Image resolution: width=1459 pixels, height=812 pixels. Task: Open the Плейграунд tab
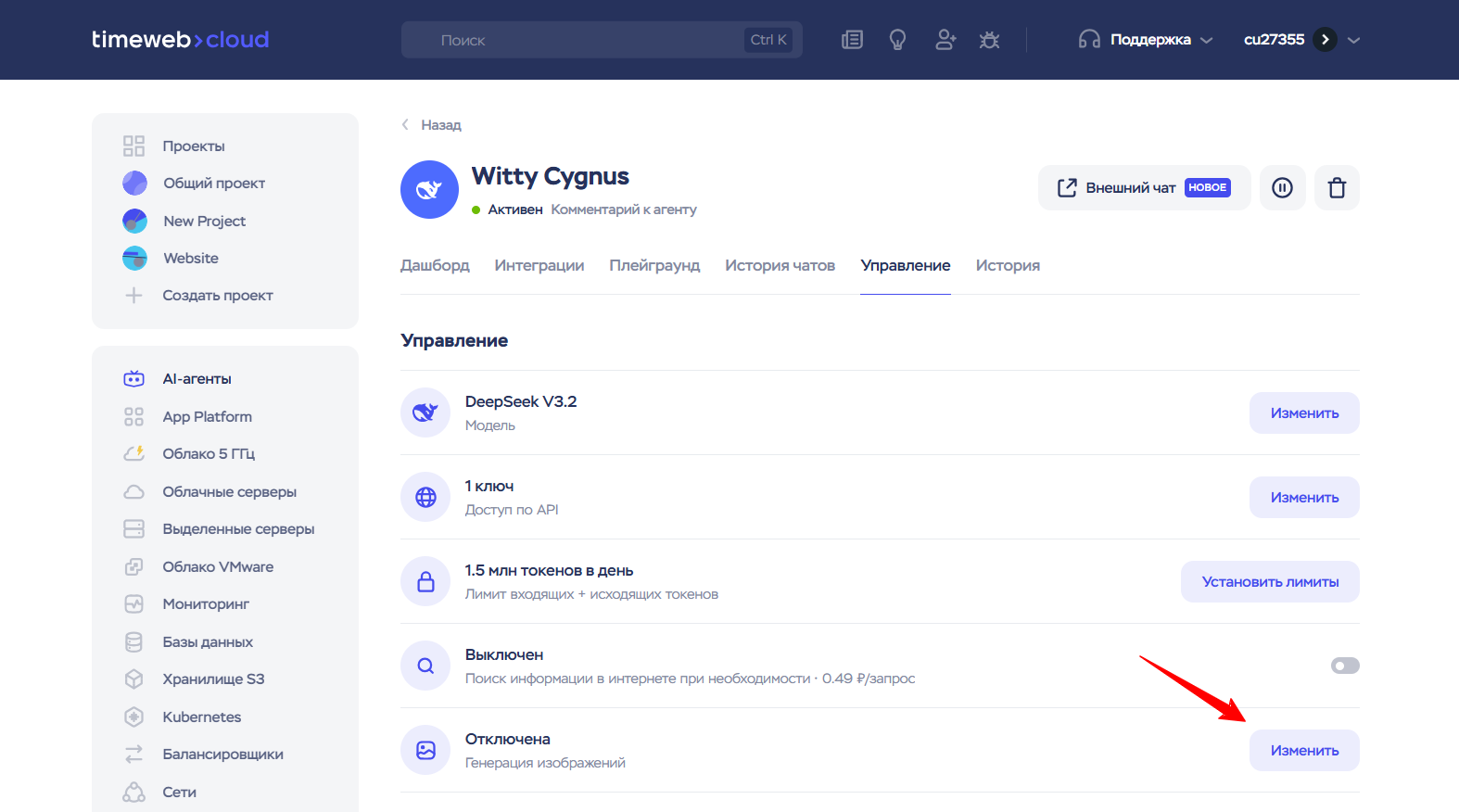654,266
